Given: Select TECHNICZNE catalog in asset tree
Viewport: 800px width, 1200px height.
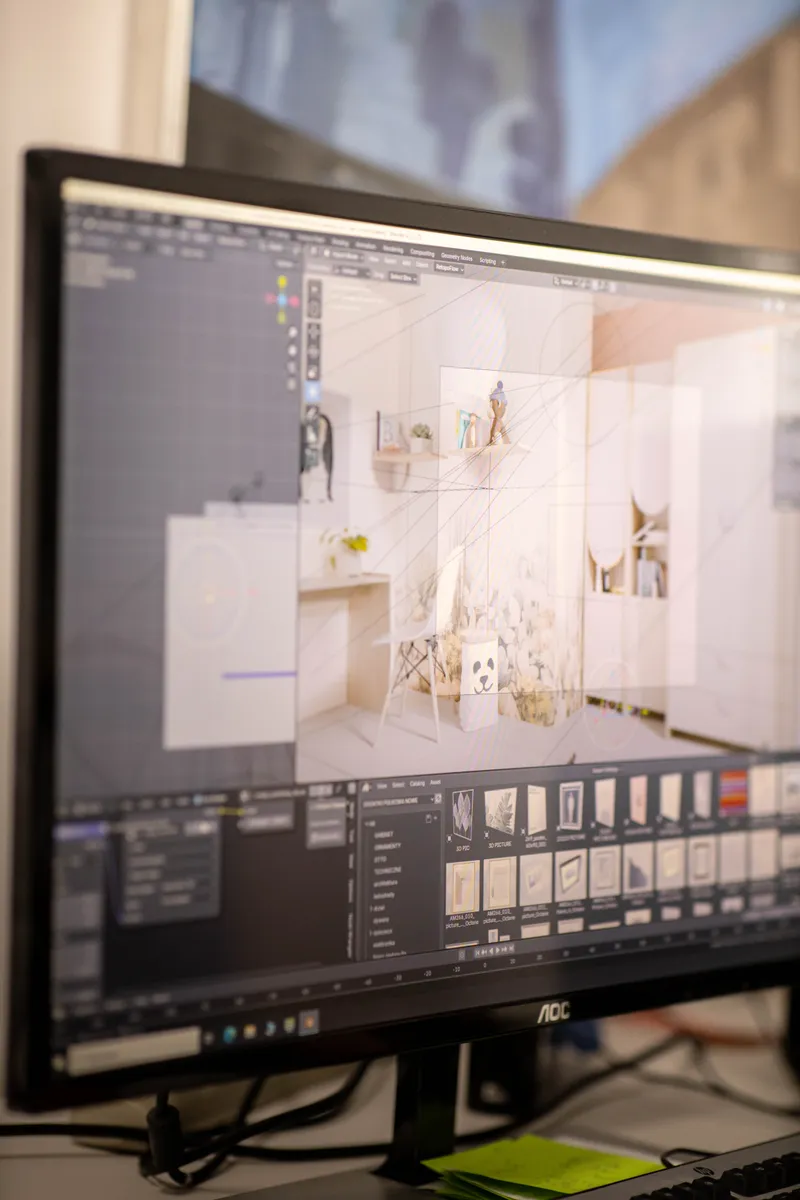Looking at the screenshot, I should tap(388, 871).
